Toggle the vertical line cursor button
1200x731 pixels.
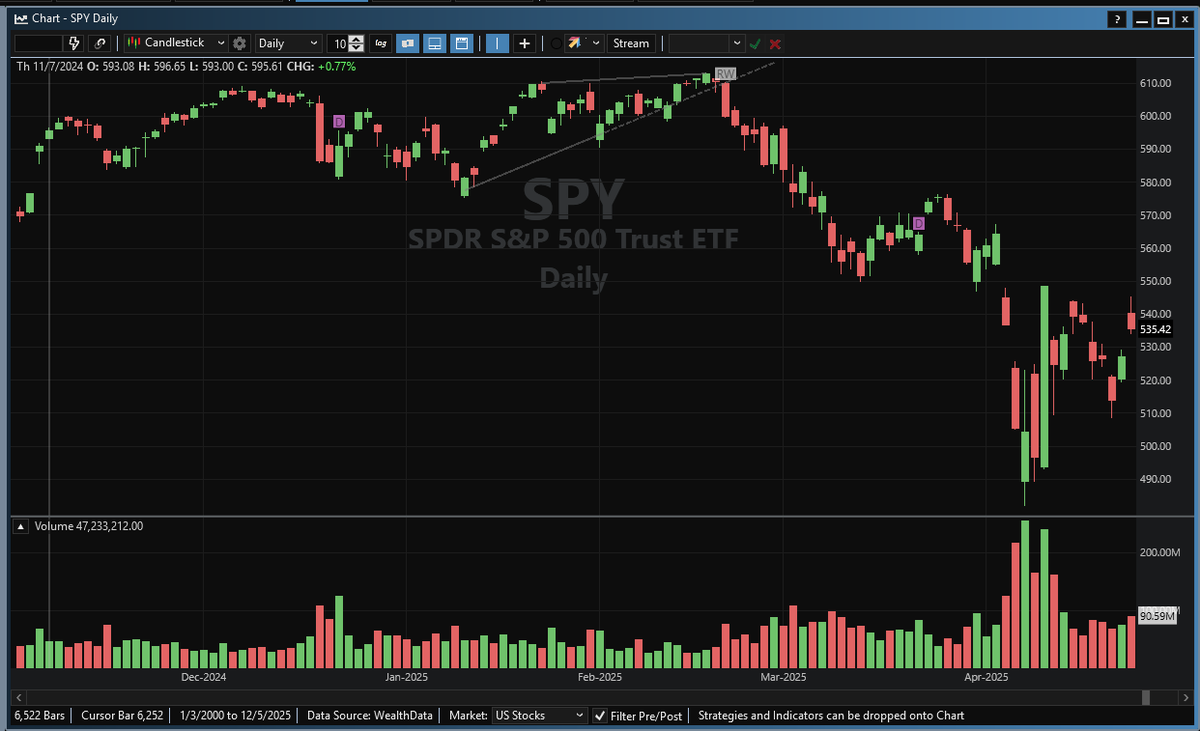point(497,43)
